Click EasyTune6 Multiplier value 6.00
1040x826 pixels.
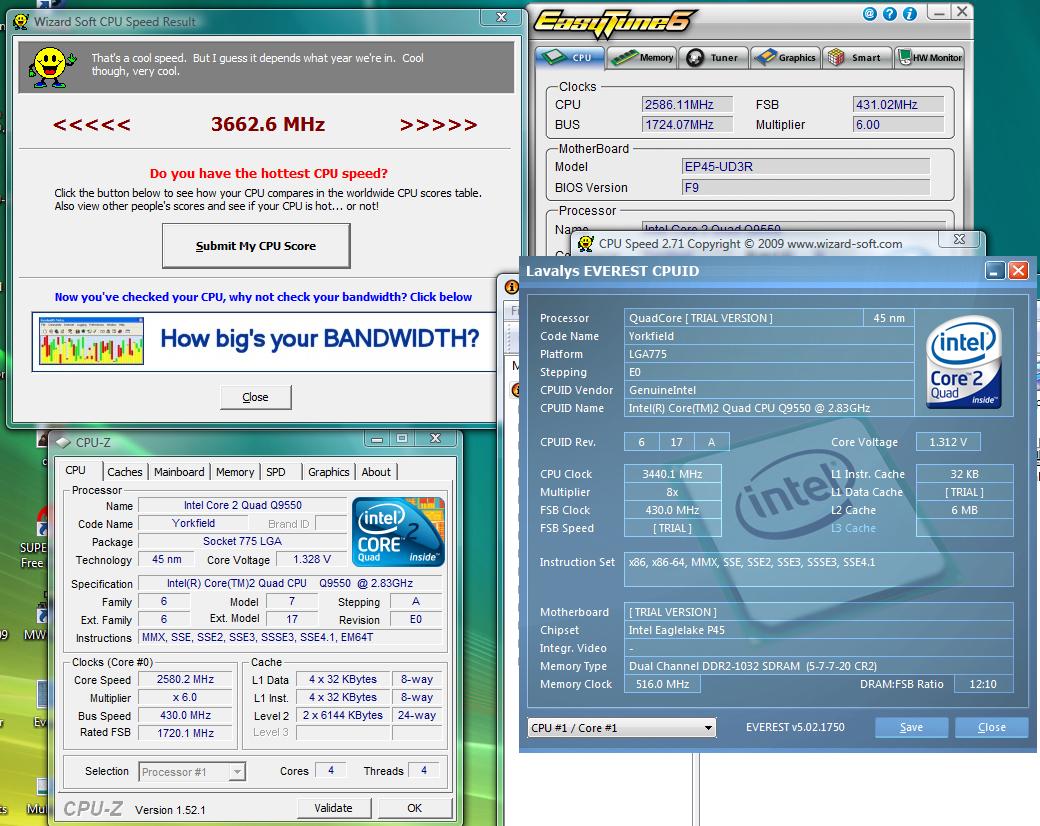pyautogui.click(x=898, y=125)
